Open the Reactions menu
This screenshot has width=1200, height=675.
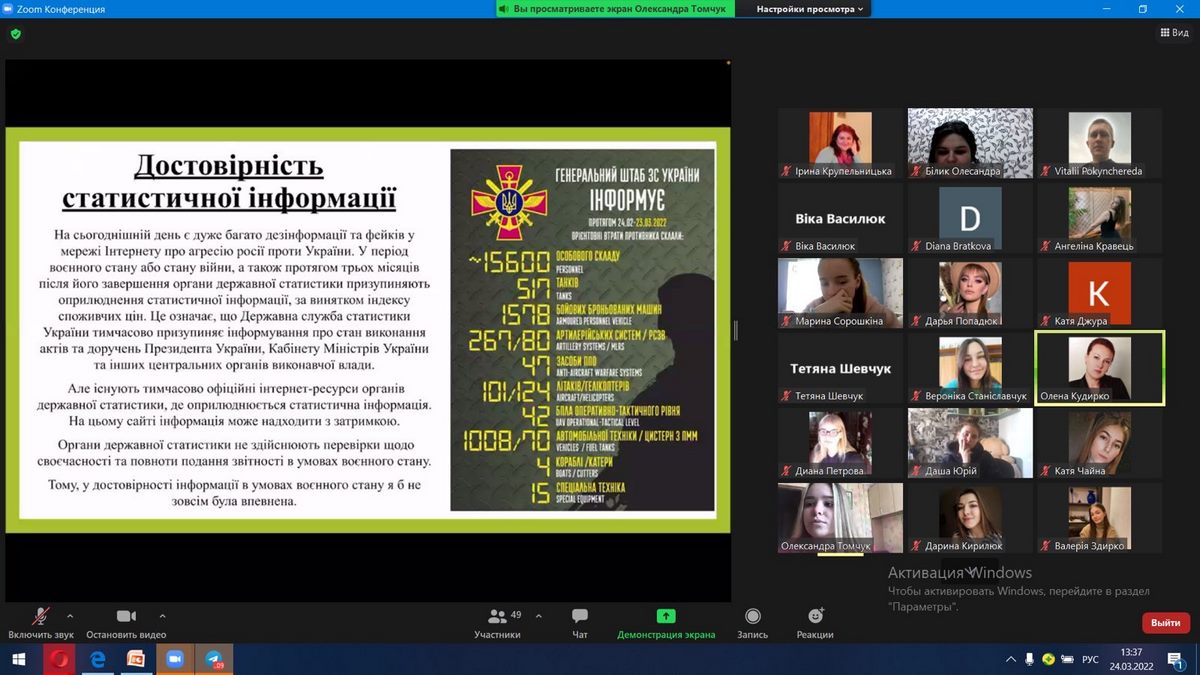pos(815,617)
